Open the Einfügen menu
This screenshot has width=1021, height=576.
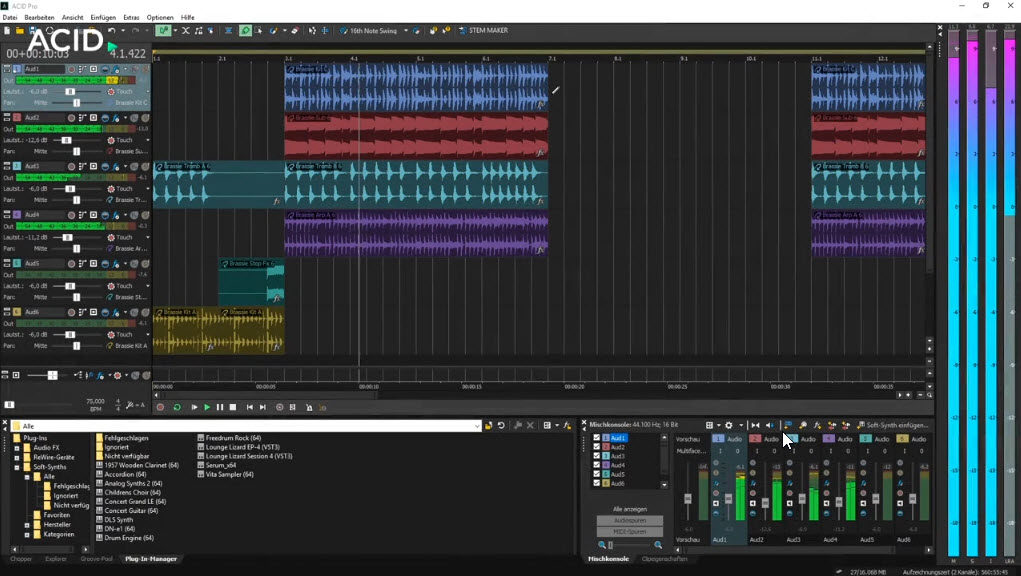point(103,18)
